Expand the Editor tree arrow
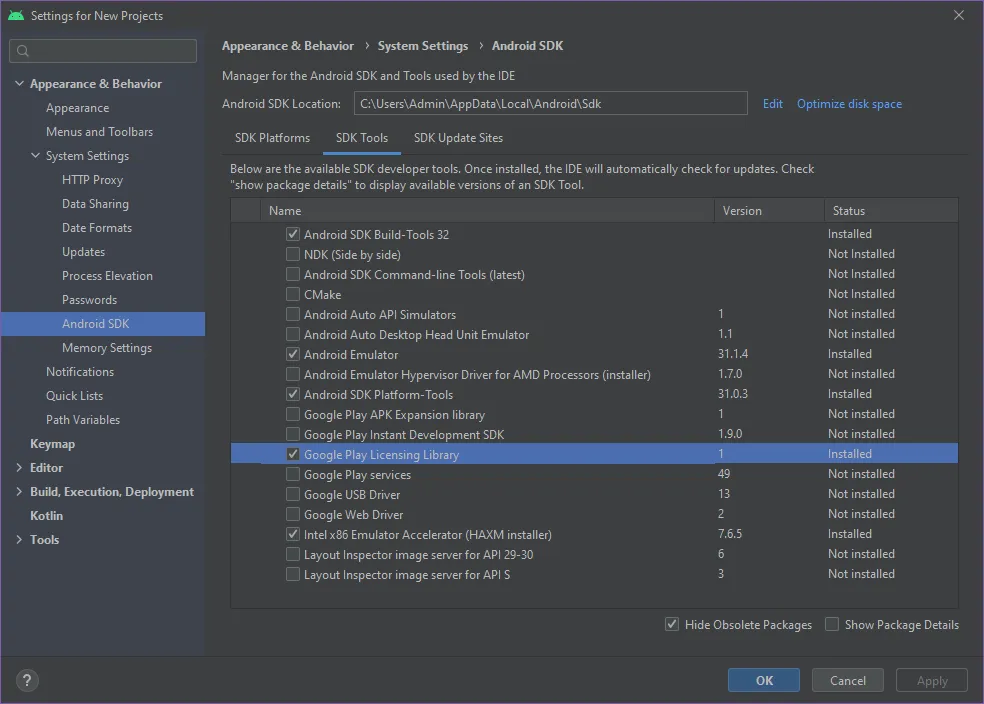The image size is (984, 704). tap(19, 467)
